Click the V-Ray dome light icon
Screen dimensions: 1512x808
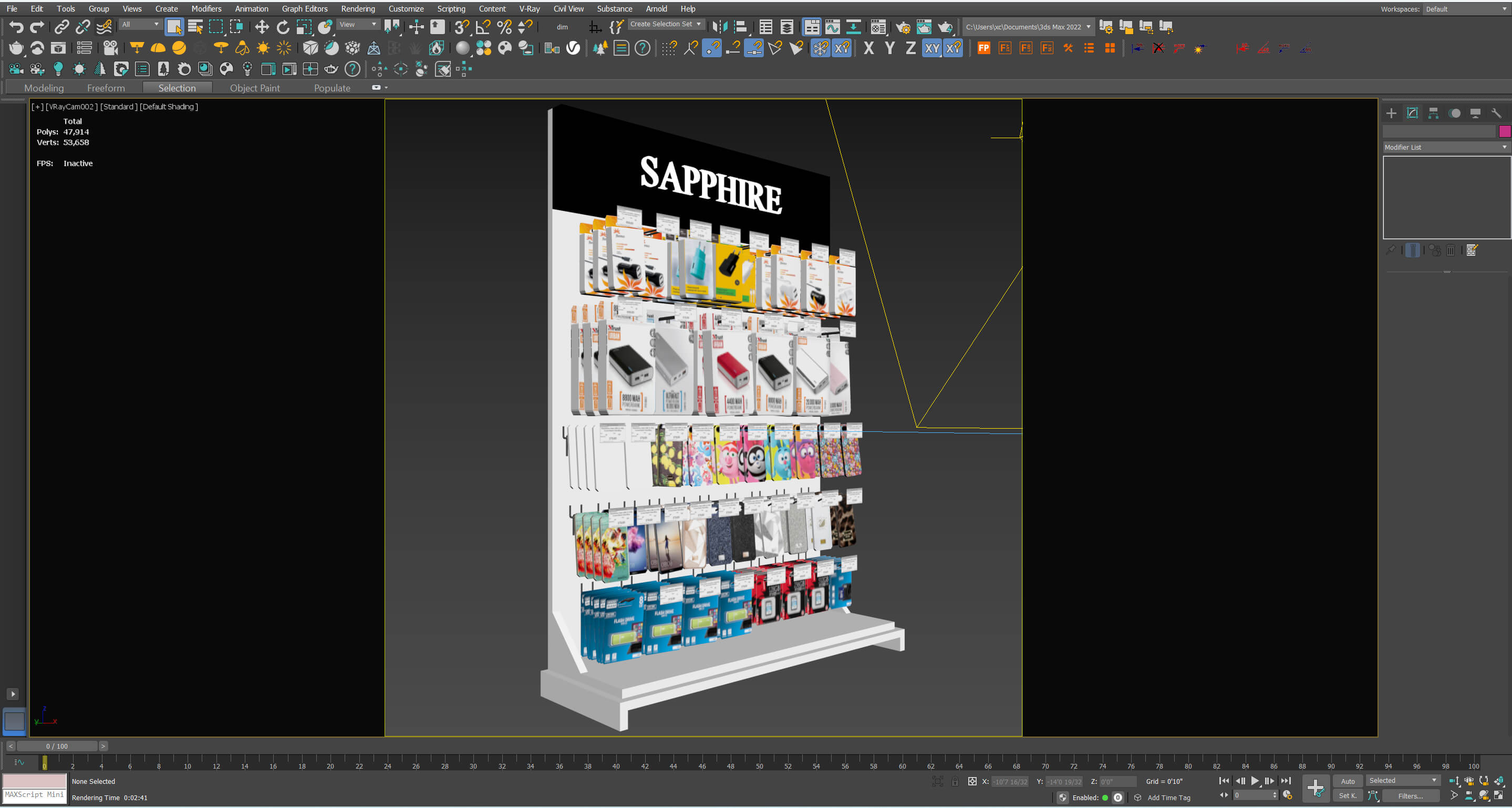[x=158, y=48]
